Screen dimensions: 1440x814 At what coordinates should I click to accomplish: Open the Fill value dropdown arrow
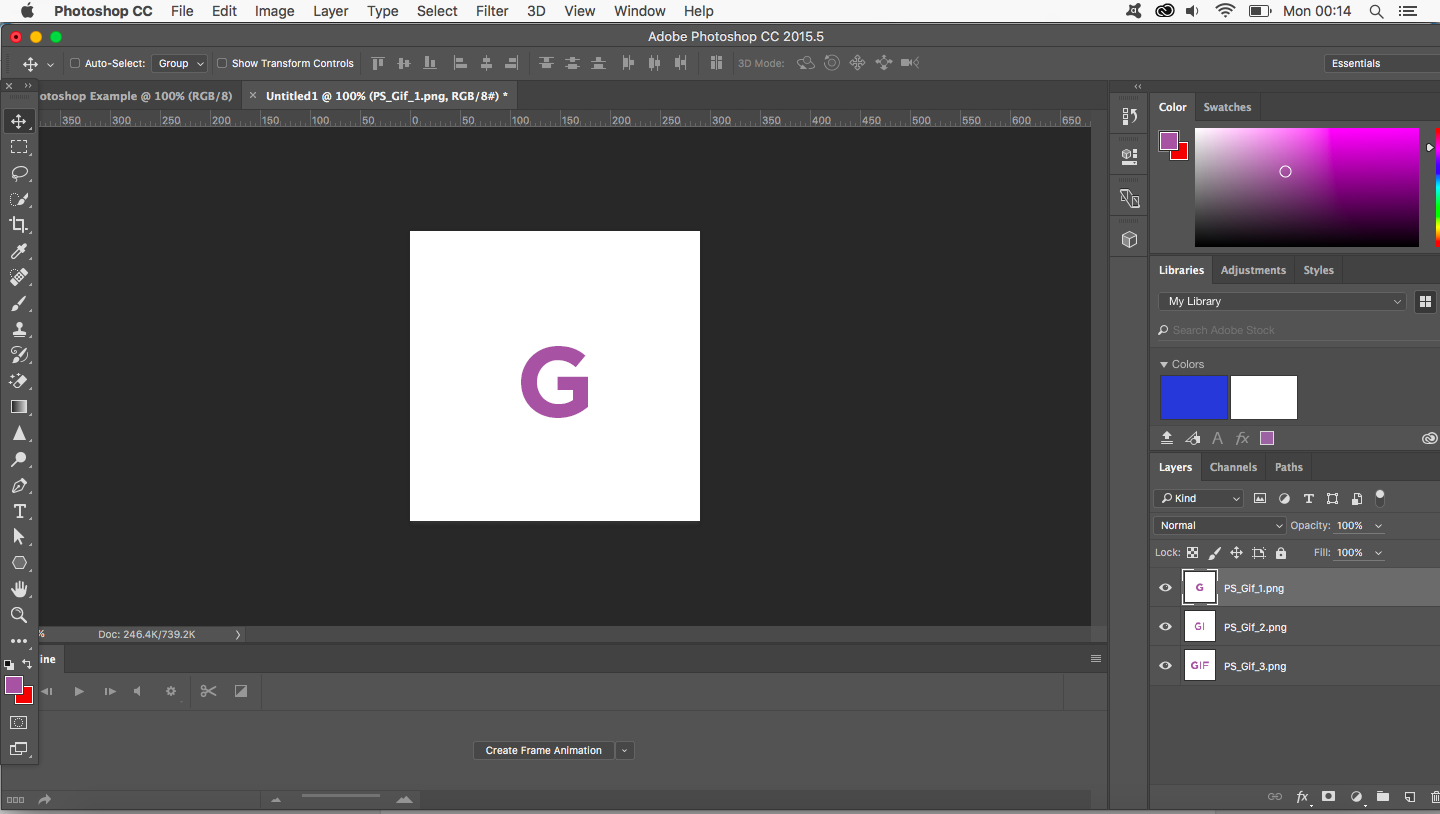pyautogui.click(x=1378, y=553)
